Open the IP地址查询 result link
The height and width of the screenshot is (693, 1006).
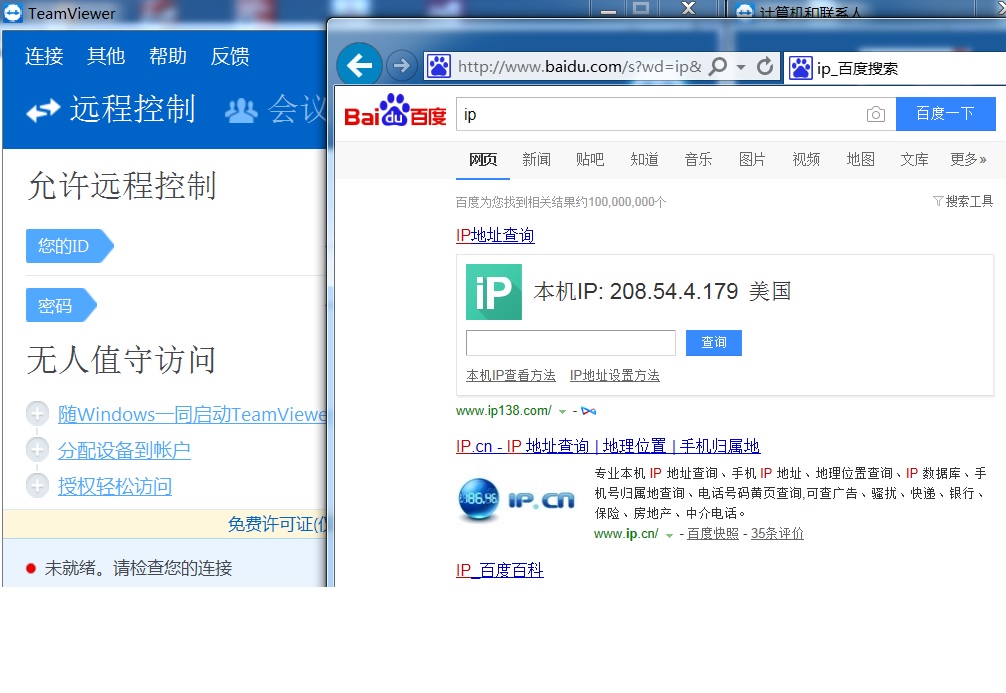(x=495, y=235)
